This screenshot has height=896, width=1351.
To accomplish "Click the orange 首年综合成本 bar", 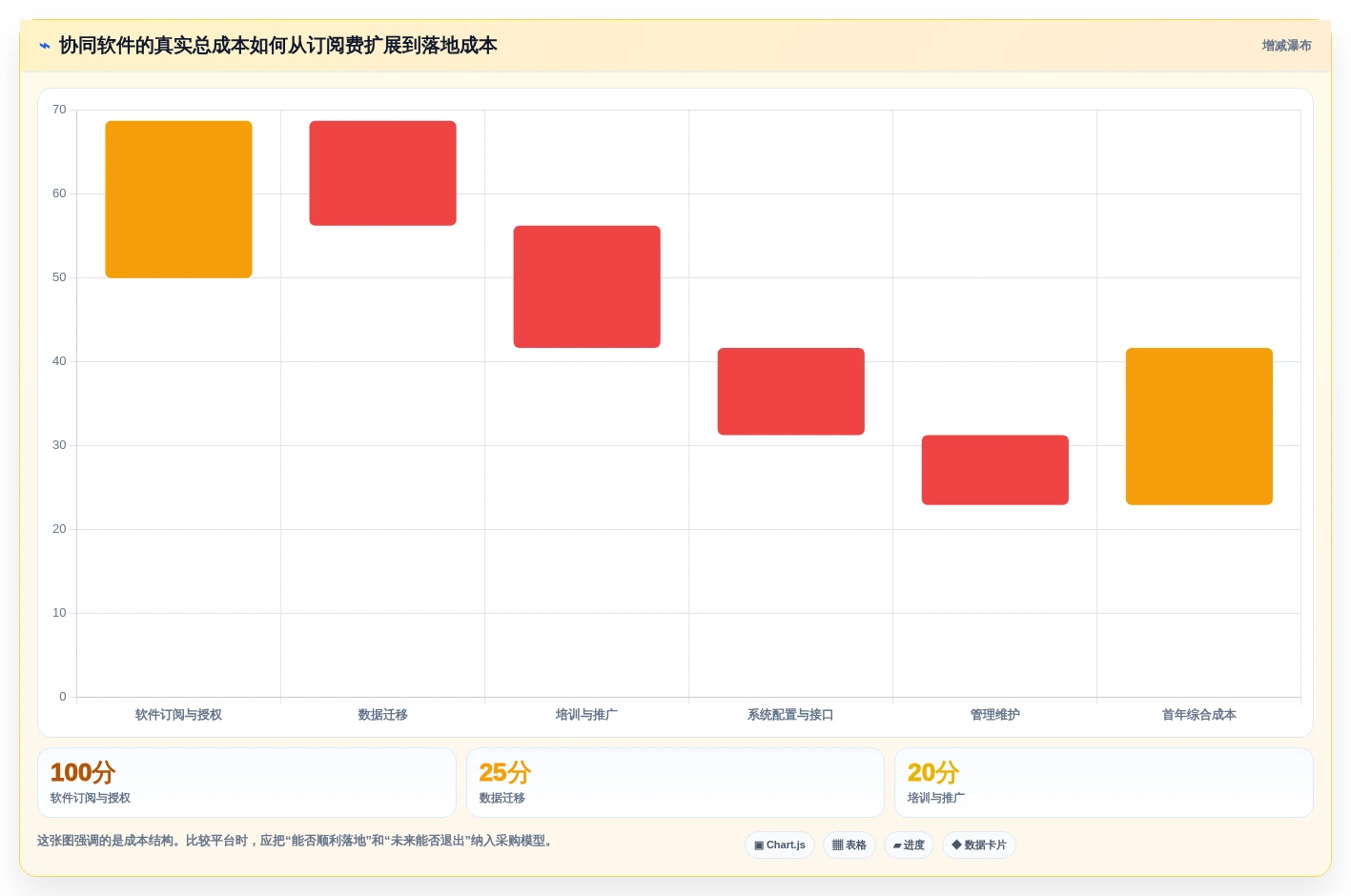I will click(1198, 426).
